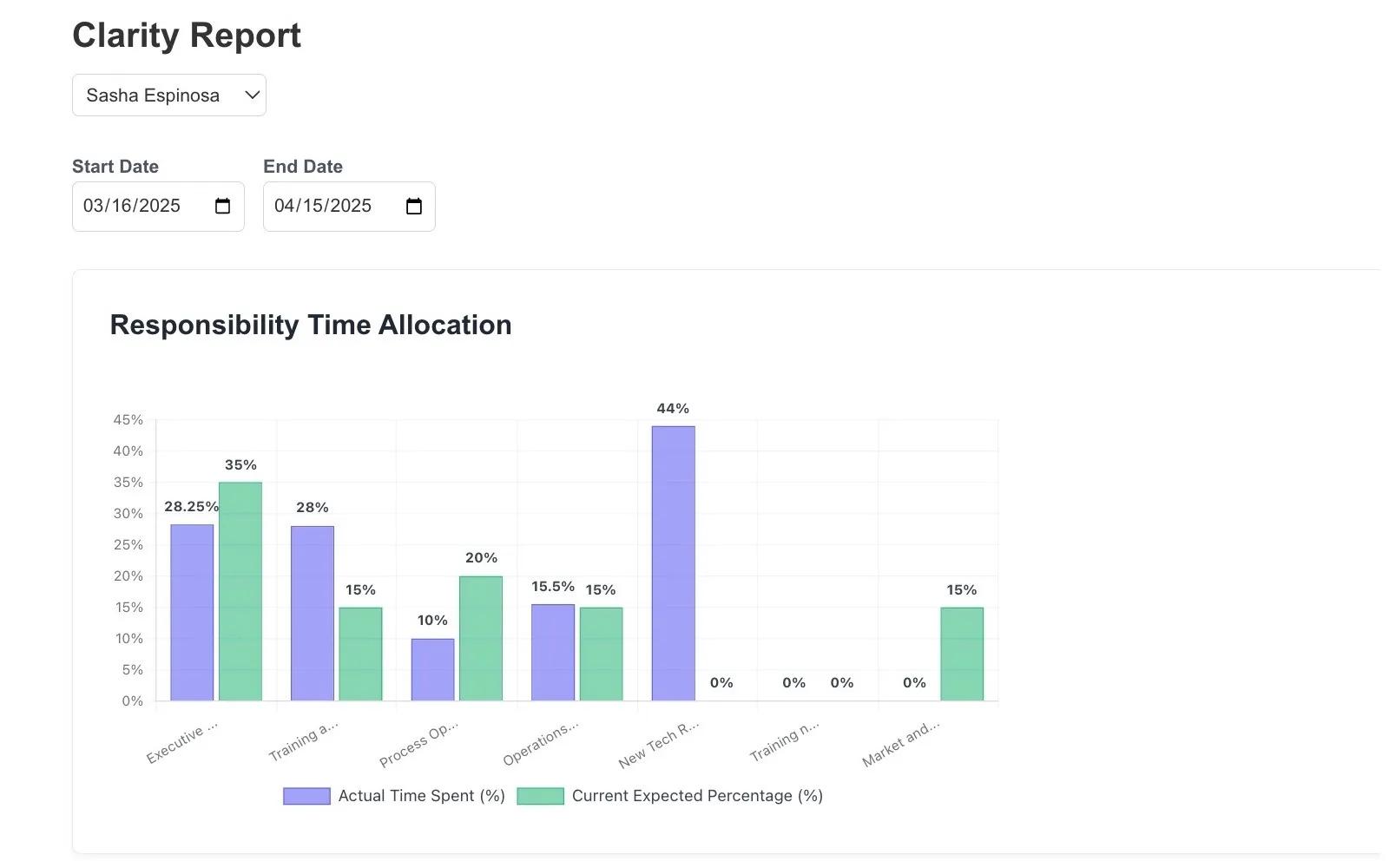Image resolution: width=1389 pixels, height=868 pixels.
Task: Click the Actual Time Spent legend label
Action: [421, 796]
